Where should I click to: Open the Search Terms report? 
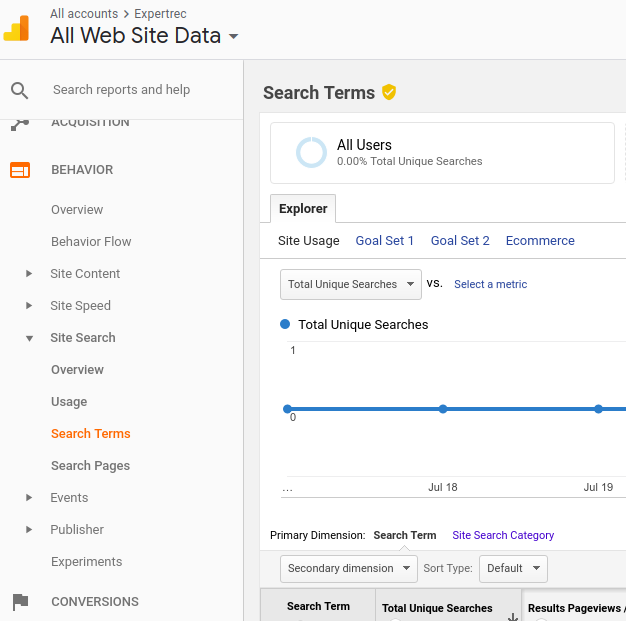point(91,434)
